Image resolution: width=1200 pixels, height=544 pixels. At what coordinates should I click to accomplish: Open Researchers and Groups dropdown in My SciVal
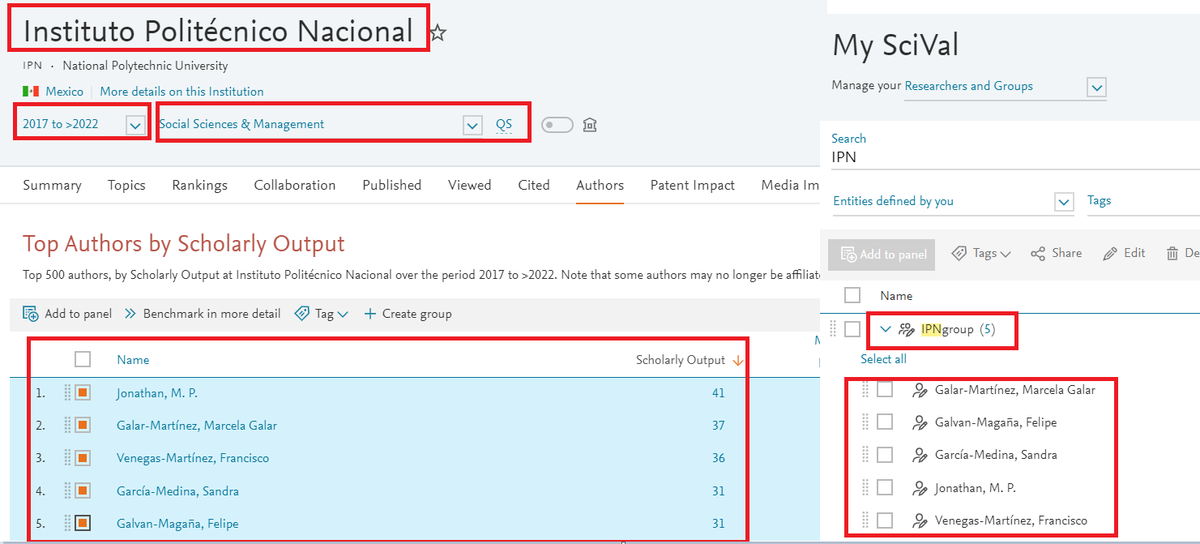tap(1097, 87)
